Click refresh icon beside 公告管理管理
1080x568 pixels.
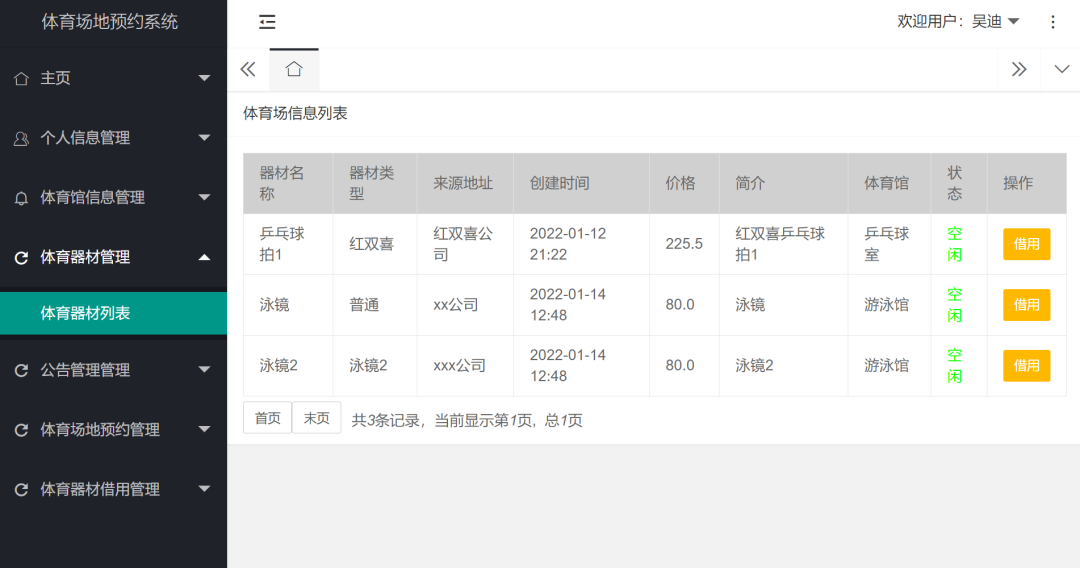pyautogui.click(x=21, y=370)
